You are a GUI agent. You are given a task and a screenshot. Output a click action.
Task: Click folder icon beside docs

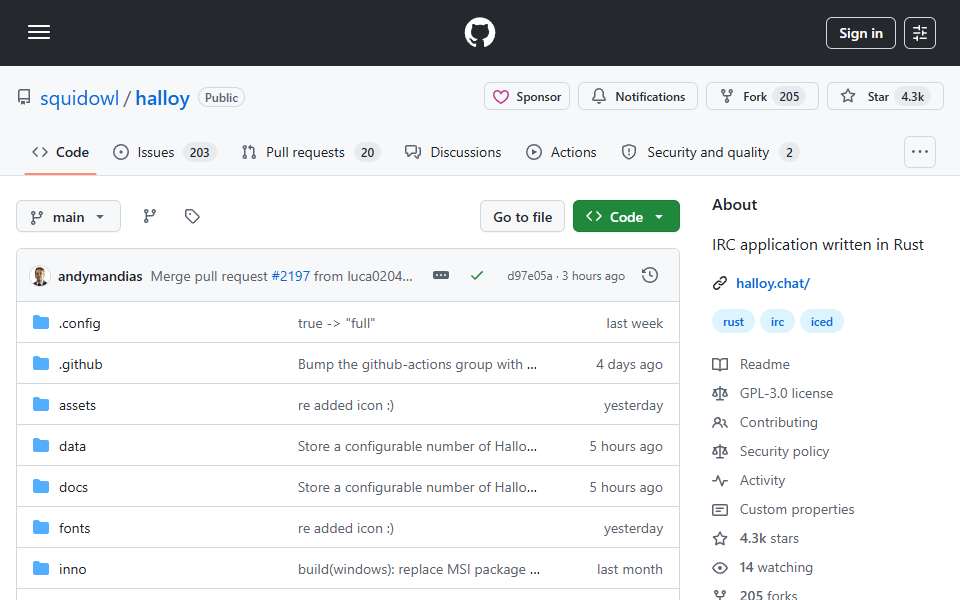(x=41, y=487)
